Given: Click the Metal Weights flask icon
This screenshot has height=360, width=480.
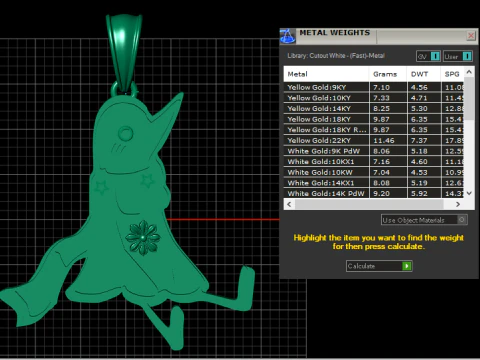Looking at the screenshot, I should 288,36.
